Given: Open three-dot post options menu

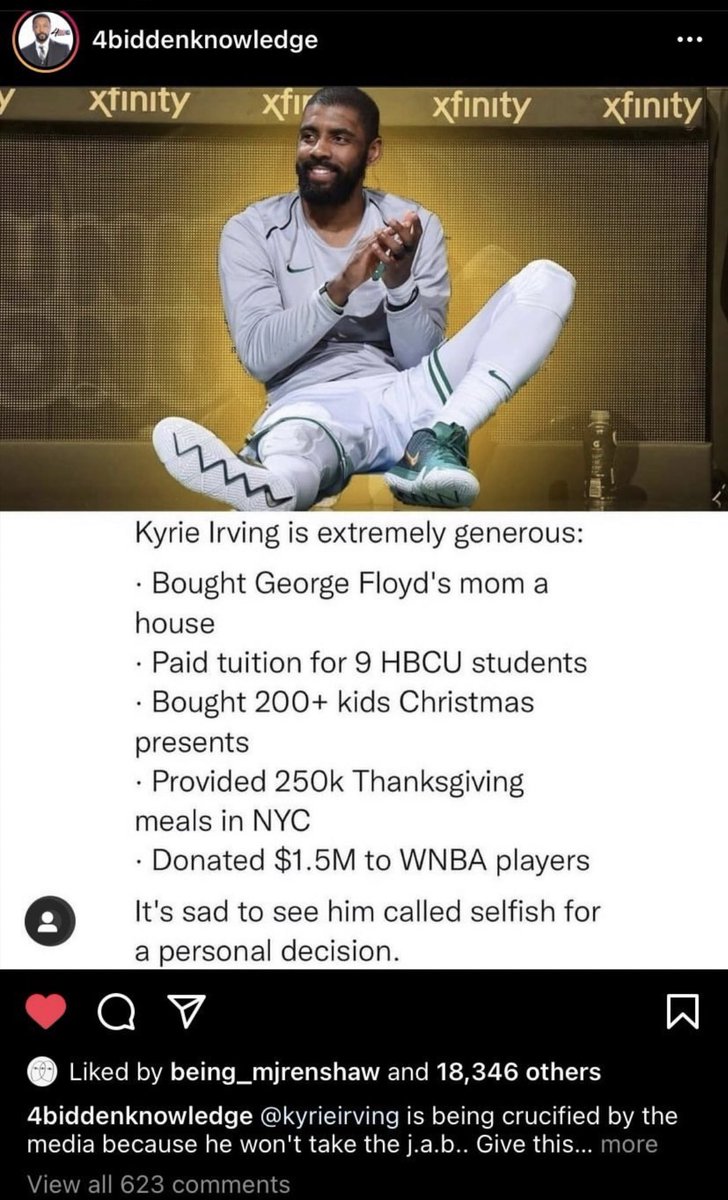Looking at the screenshot, I should pyautogui.click(x=690, y=42).
